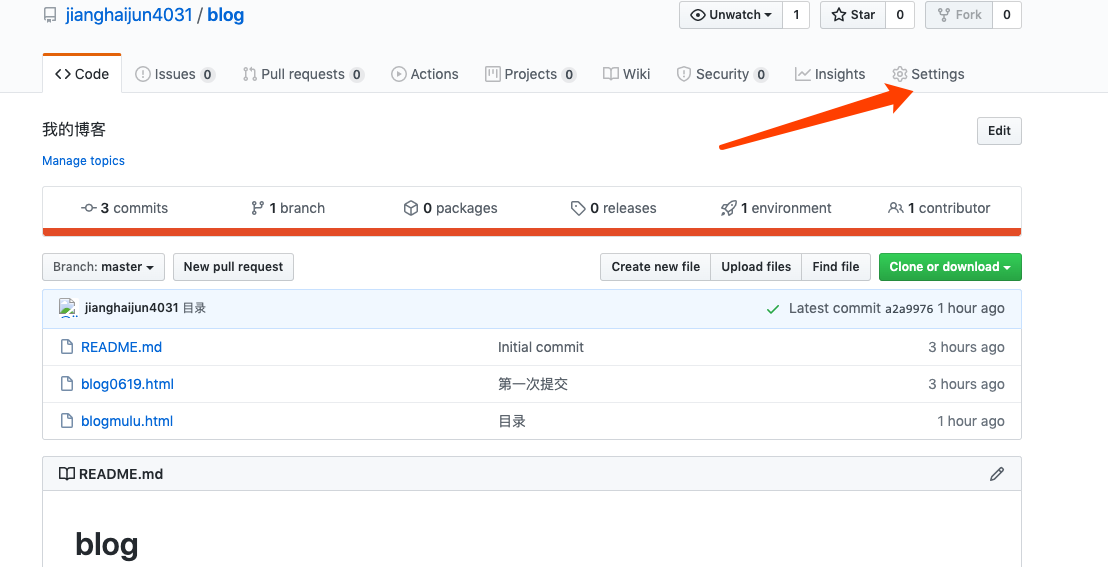The image size is (1108, 567).
Task: Open the Initial commit message link
Action: 541,347
